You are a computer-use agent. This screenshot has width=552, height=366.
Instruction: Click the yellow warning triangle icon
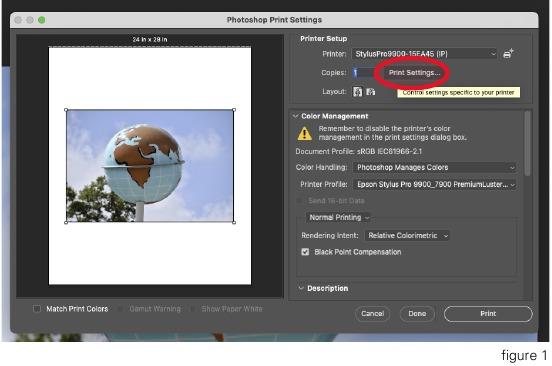click(305, 133)
